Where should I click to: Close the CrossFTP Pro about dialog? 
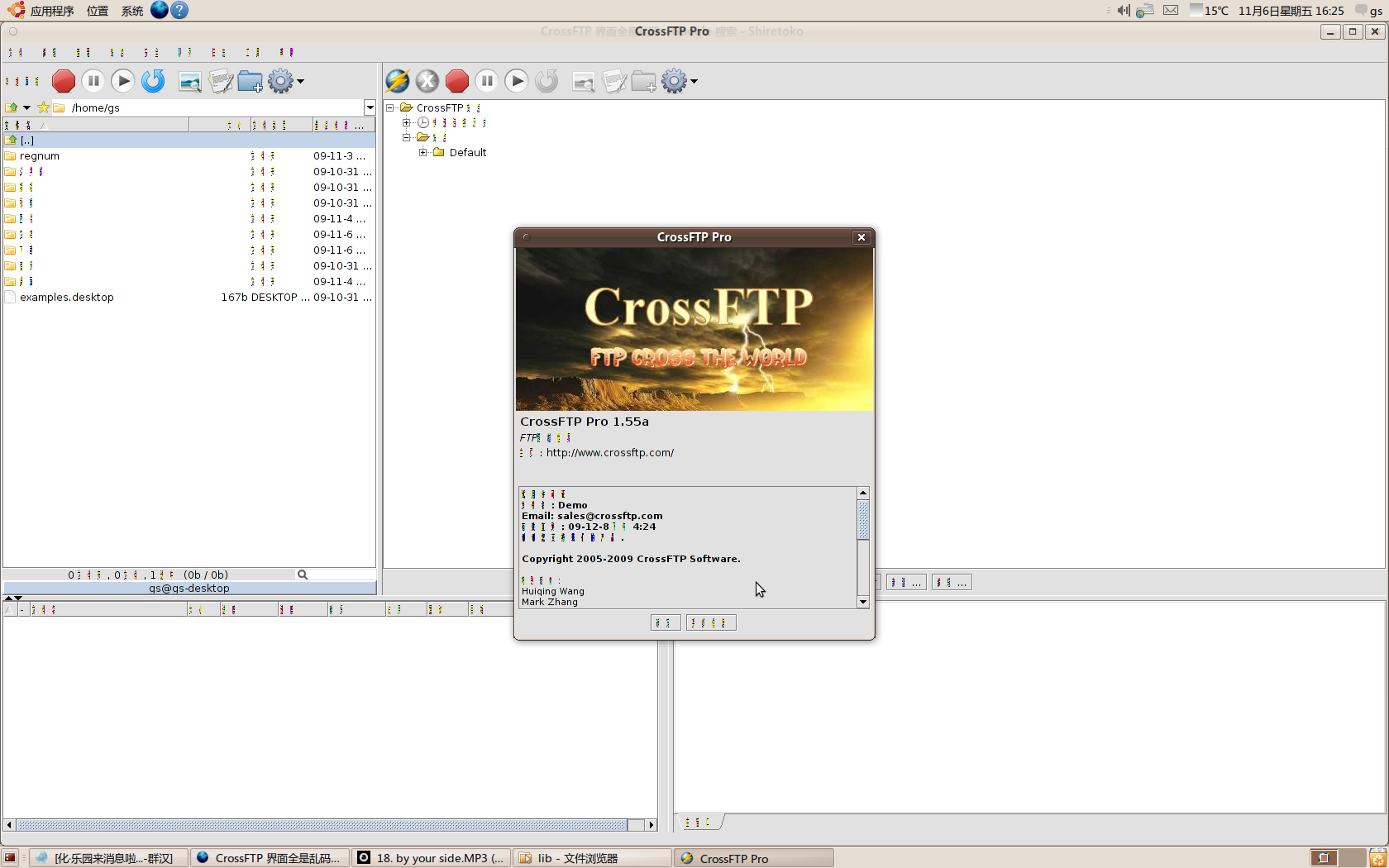pos(862,237)
